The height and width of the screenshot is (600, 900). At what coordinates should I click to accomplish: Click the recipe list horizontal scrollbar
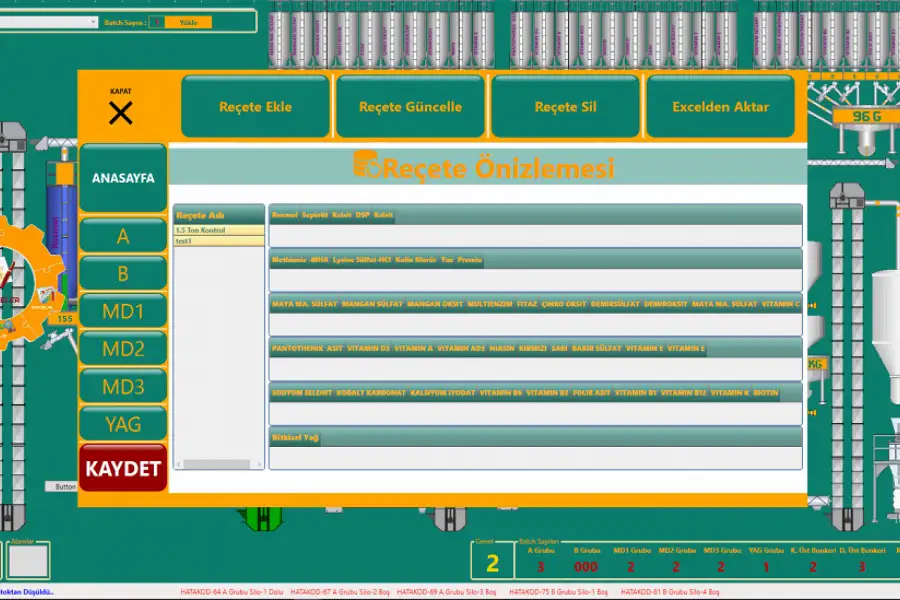tap(218, 464)
